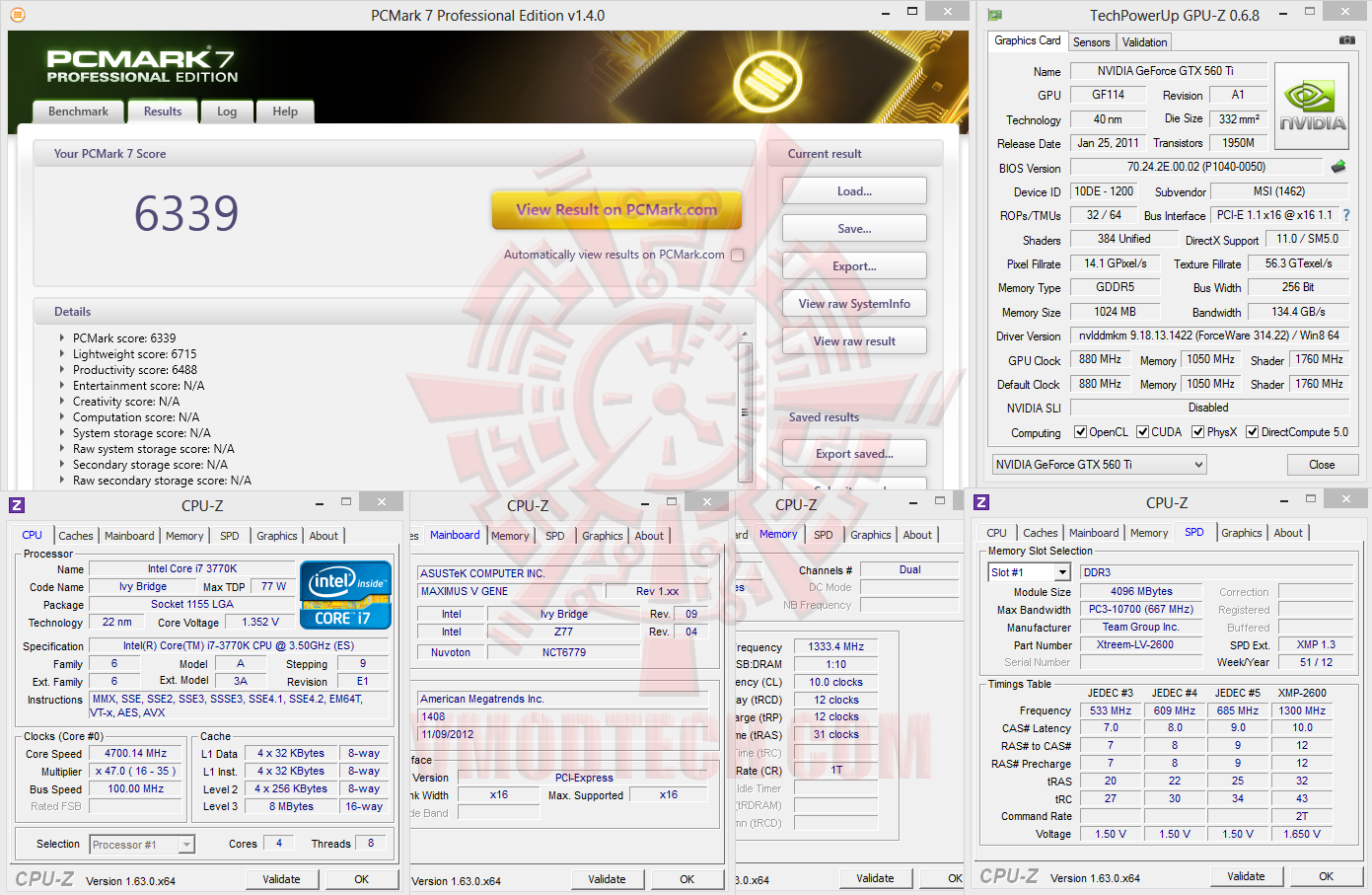Toggle the CUDA checkbox in GPU-Z

click(1142, 432)
